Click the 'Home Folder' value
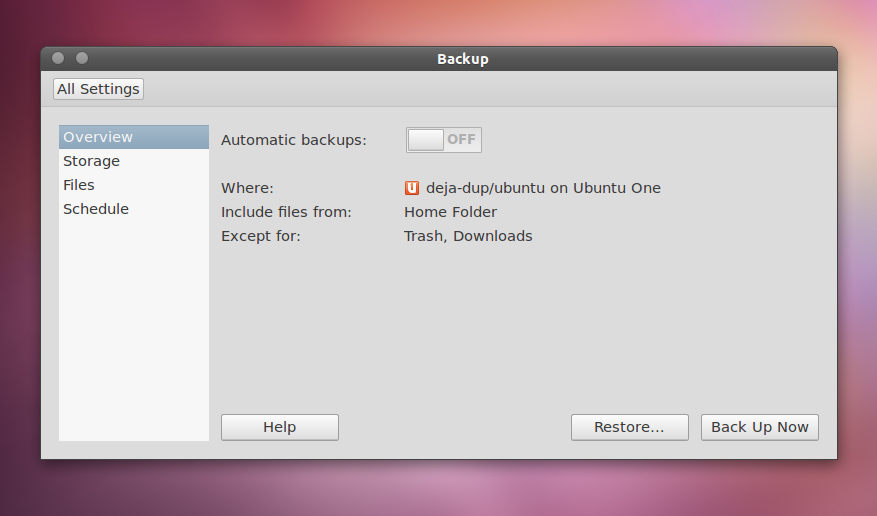Viewport: 877px width, 516px height. click(450, 212)
